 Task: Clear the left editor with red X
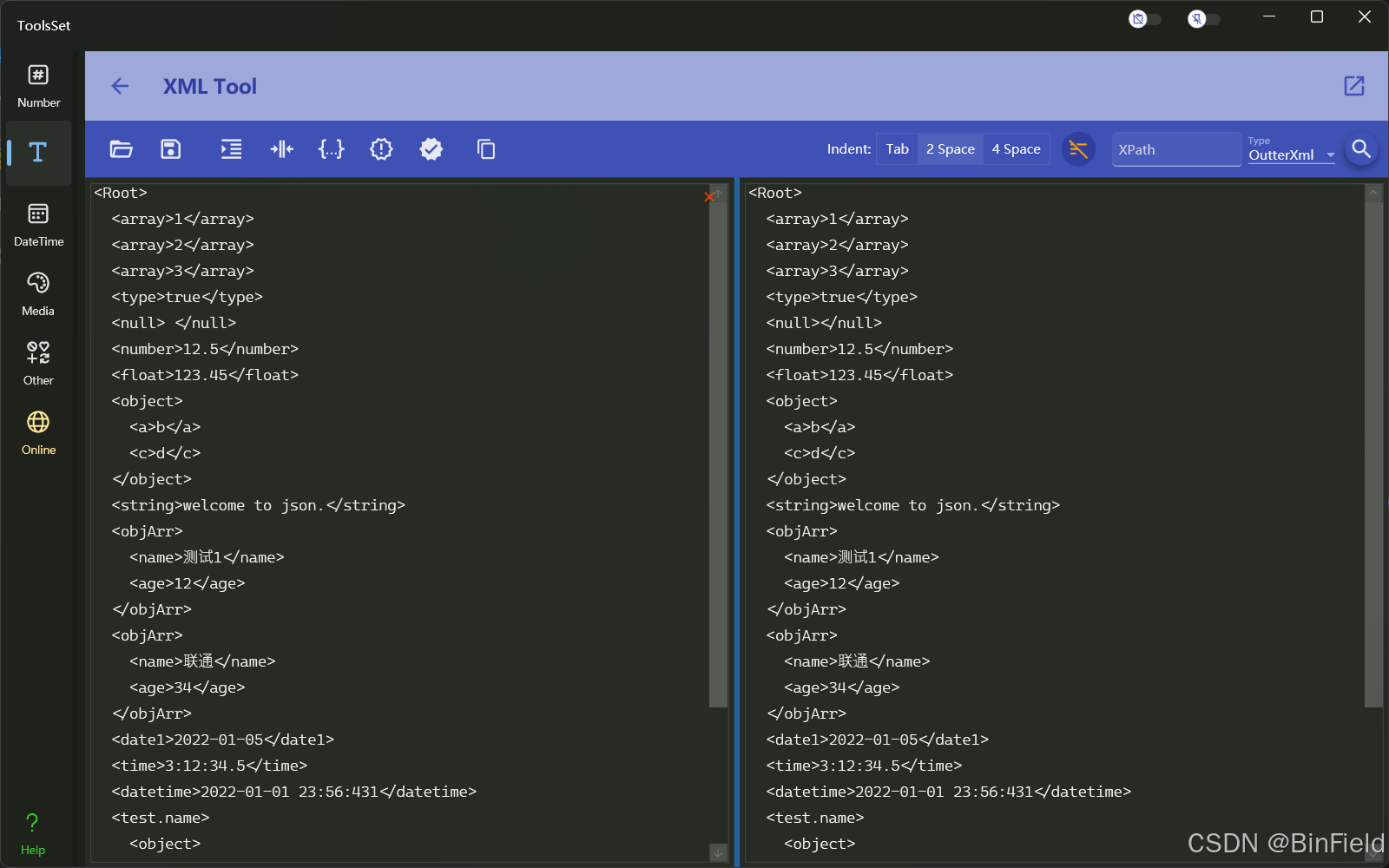pyautogui.click(x=709, y=197)
